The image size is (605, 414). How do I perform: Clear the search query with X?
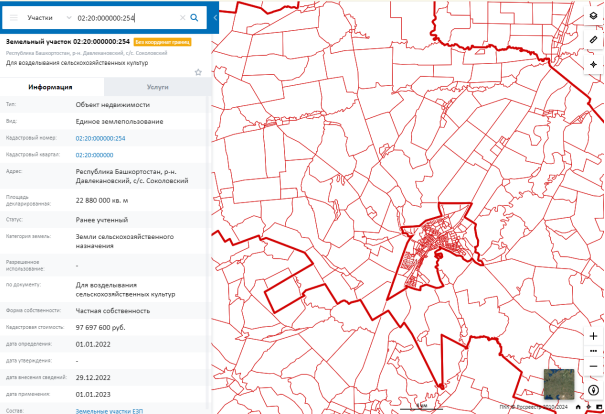(182, 18)
